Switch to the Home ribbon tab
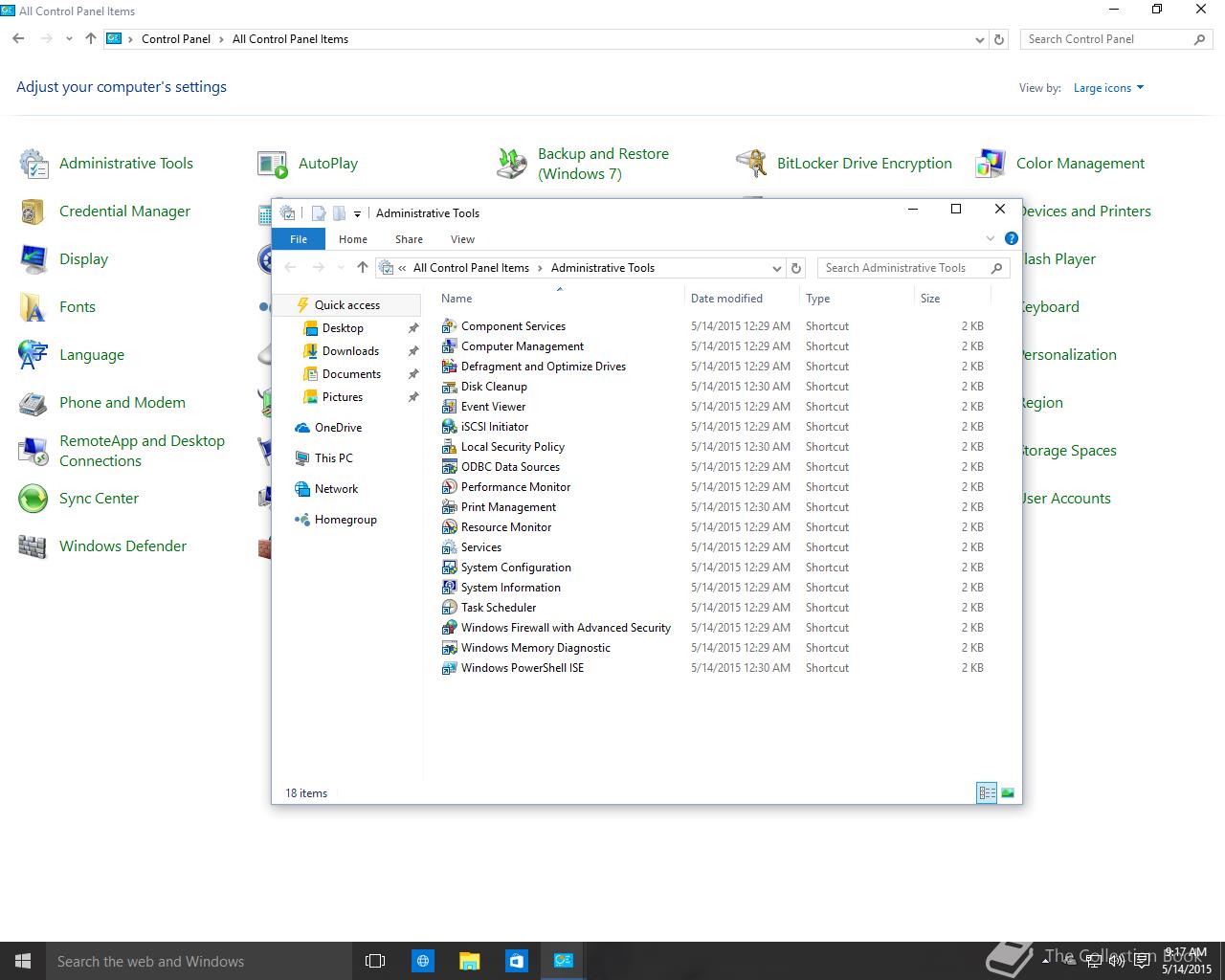The width and height of the screenshot is (1225, 980). pos(353,239)
